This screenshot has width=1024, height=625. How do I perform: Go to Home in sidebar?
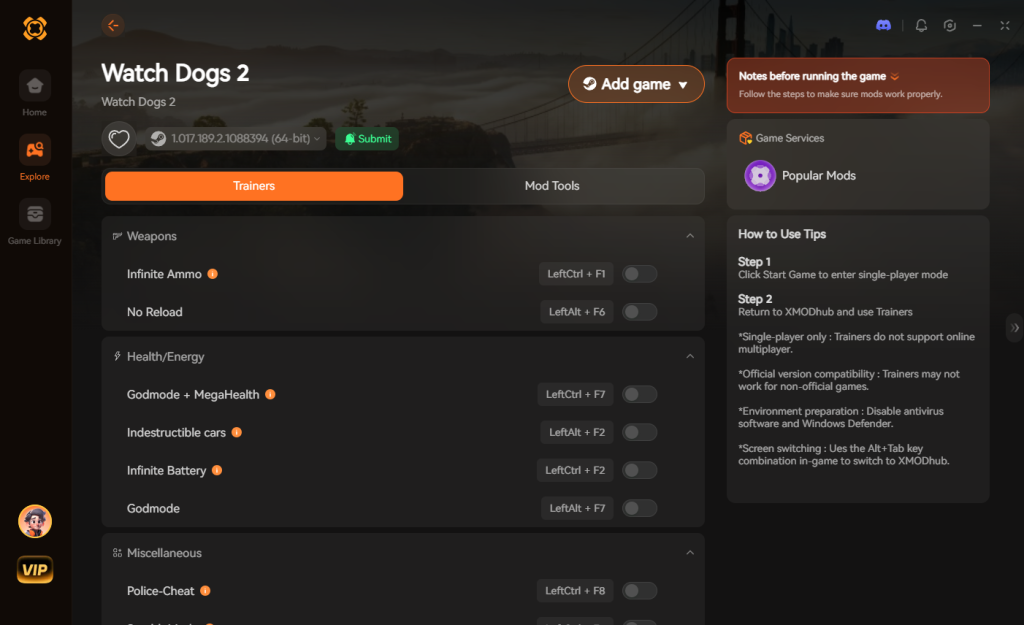pos(35,94)
